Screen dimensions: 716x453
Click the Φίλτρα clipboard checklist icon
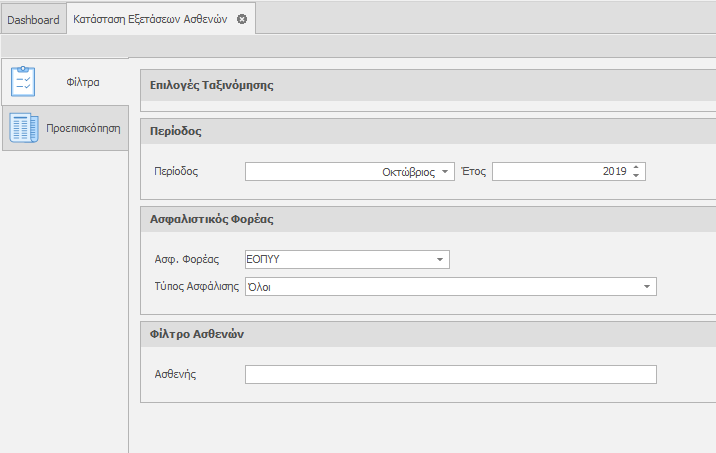(23, 81)
